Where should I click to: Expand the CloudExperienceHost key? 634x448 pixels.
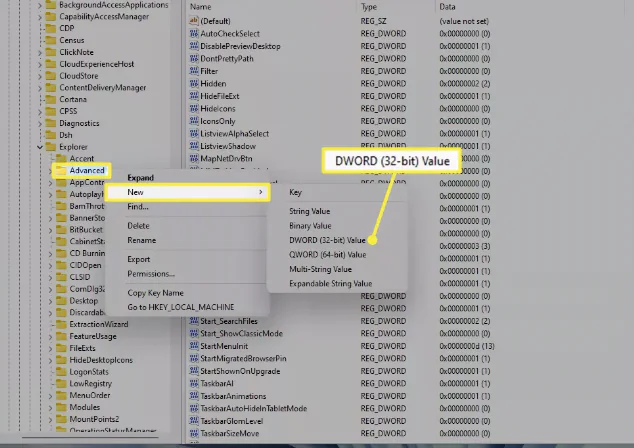40,64
